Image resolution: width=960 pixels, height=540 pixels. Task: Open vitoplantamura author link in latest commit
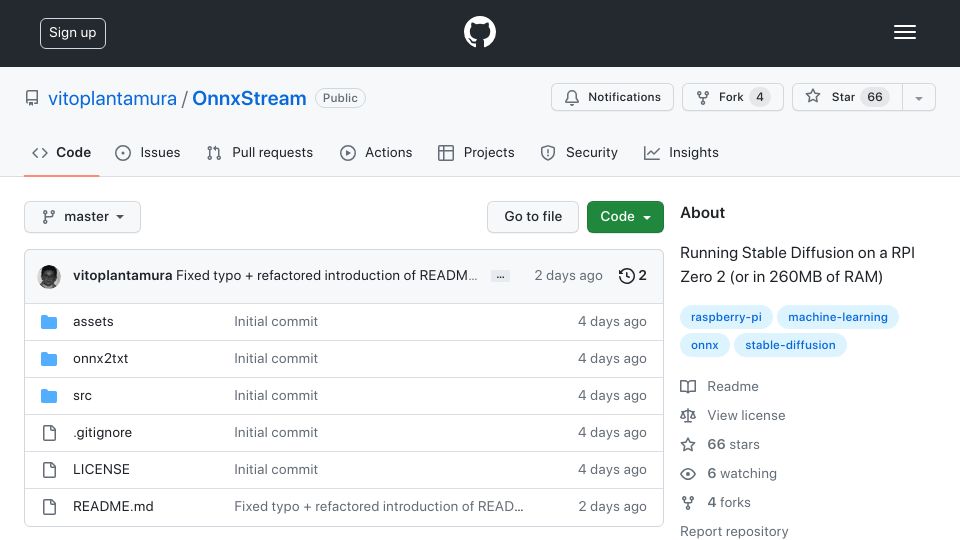(x=122, y=276)
